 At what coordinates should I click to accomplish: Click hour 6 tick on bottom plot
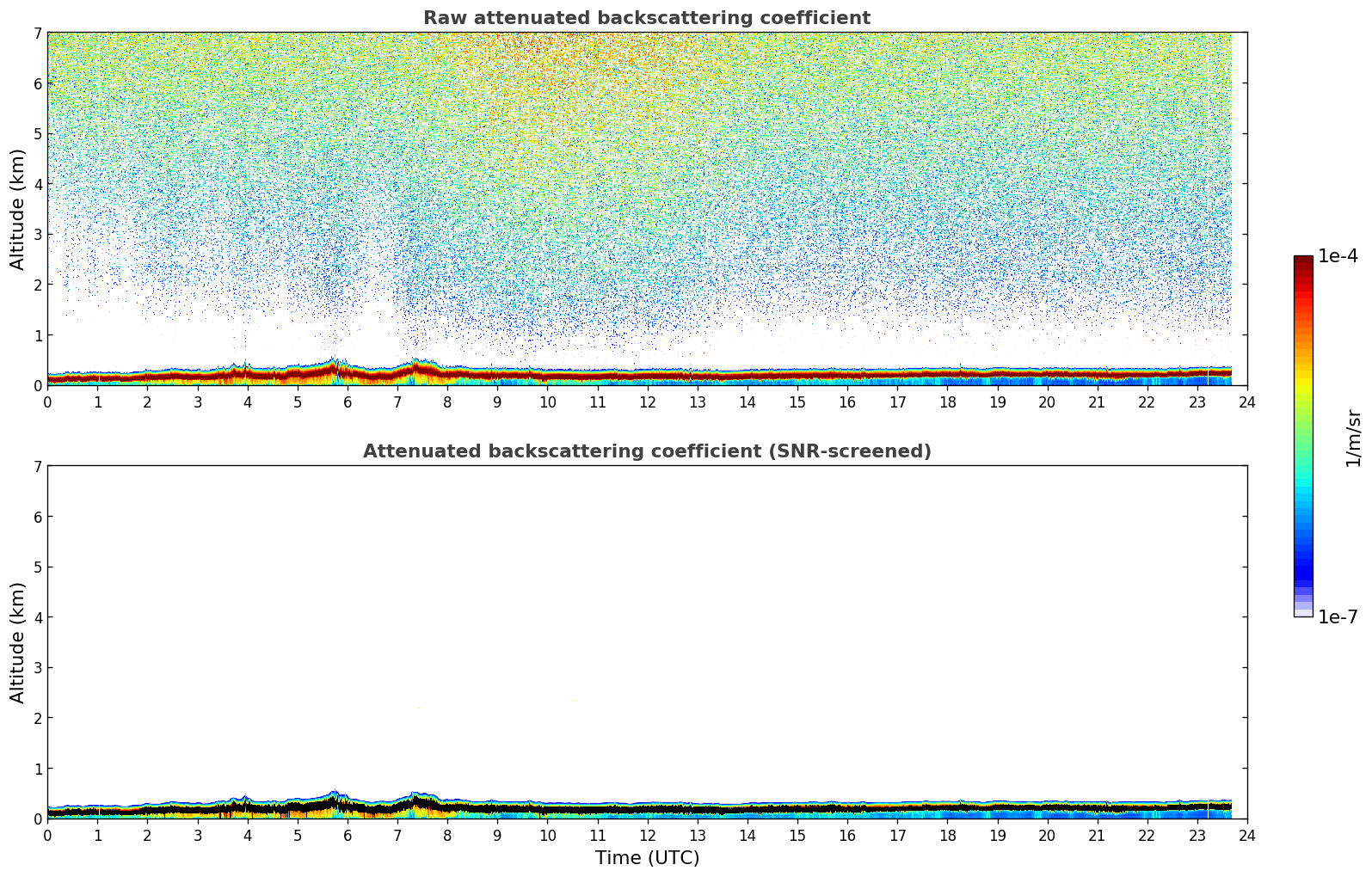click(348, 835)
